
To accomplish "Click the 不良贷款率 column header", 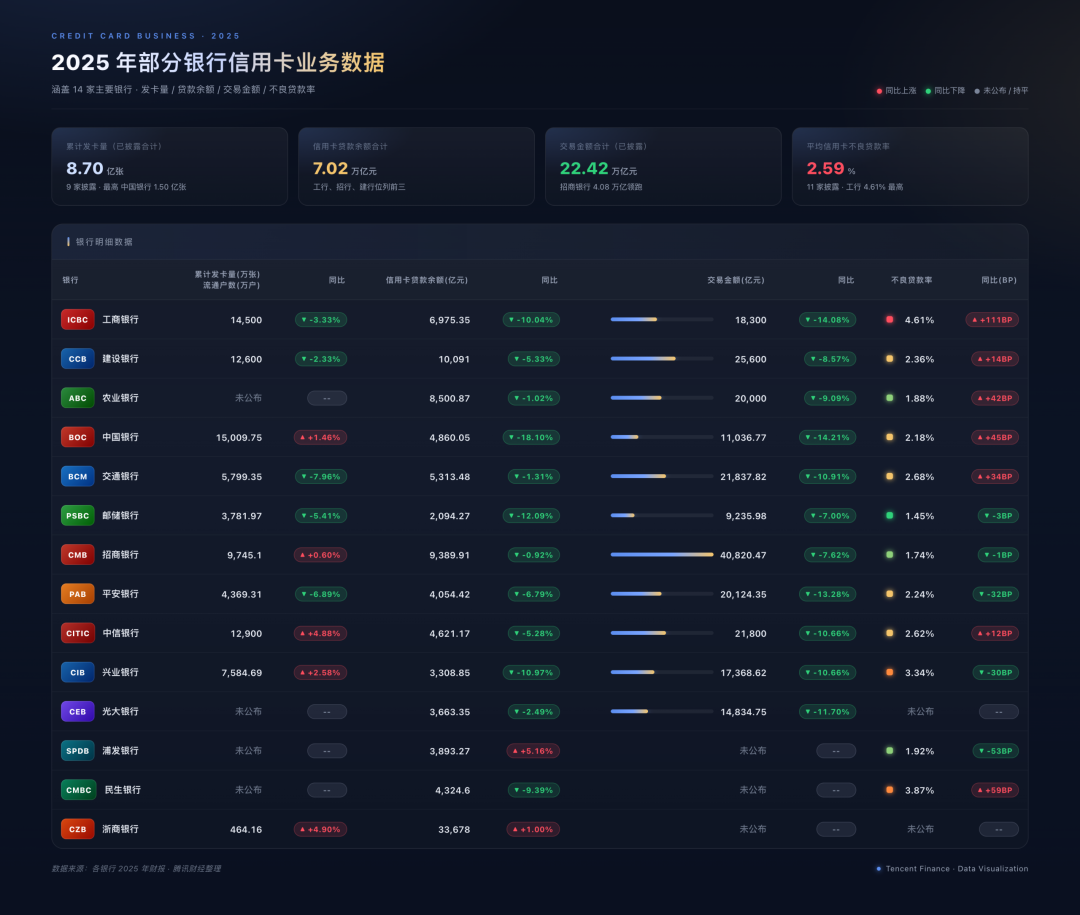I will [x=911, y=280].
